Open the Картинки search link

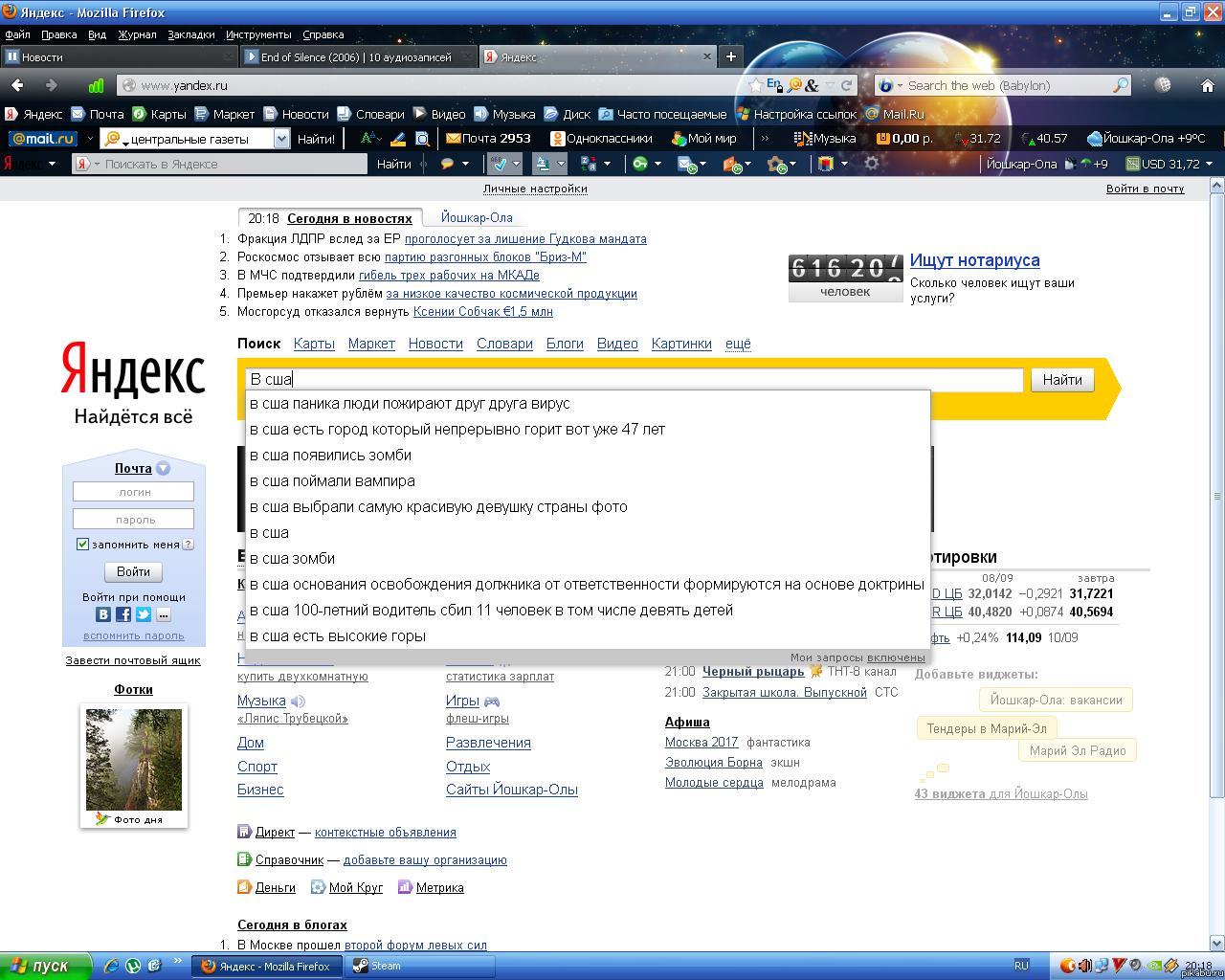681,344
